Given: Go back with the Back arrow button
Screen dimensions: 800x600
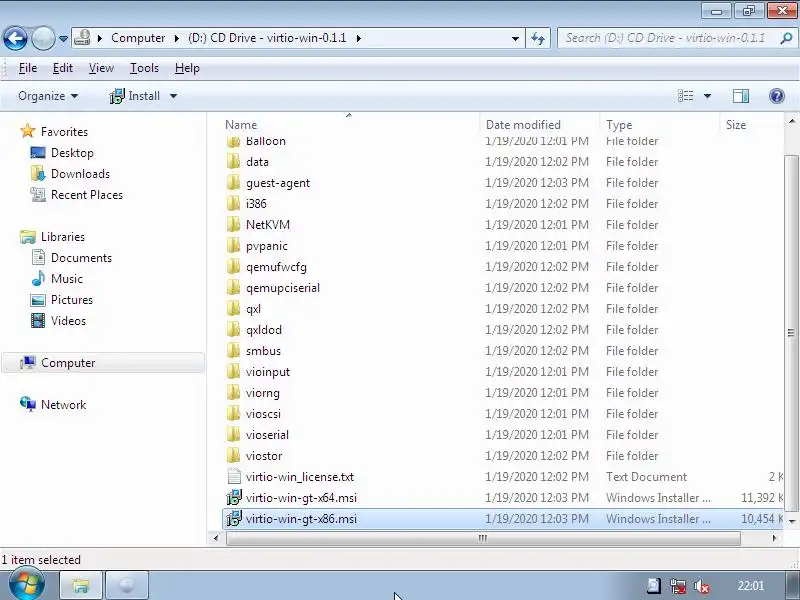Looking at the screenshot, I should pyautogui.click(x=15, y=38).
